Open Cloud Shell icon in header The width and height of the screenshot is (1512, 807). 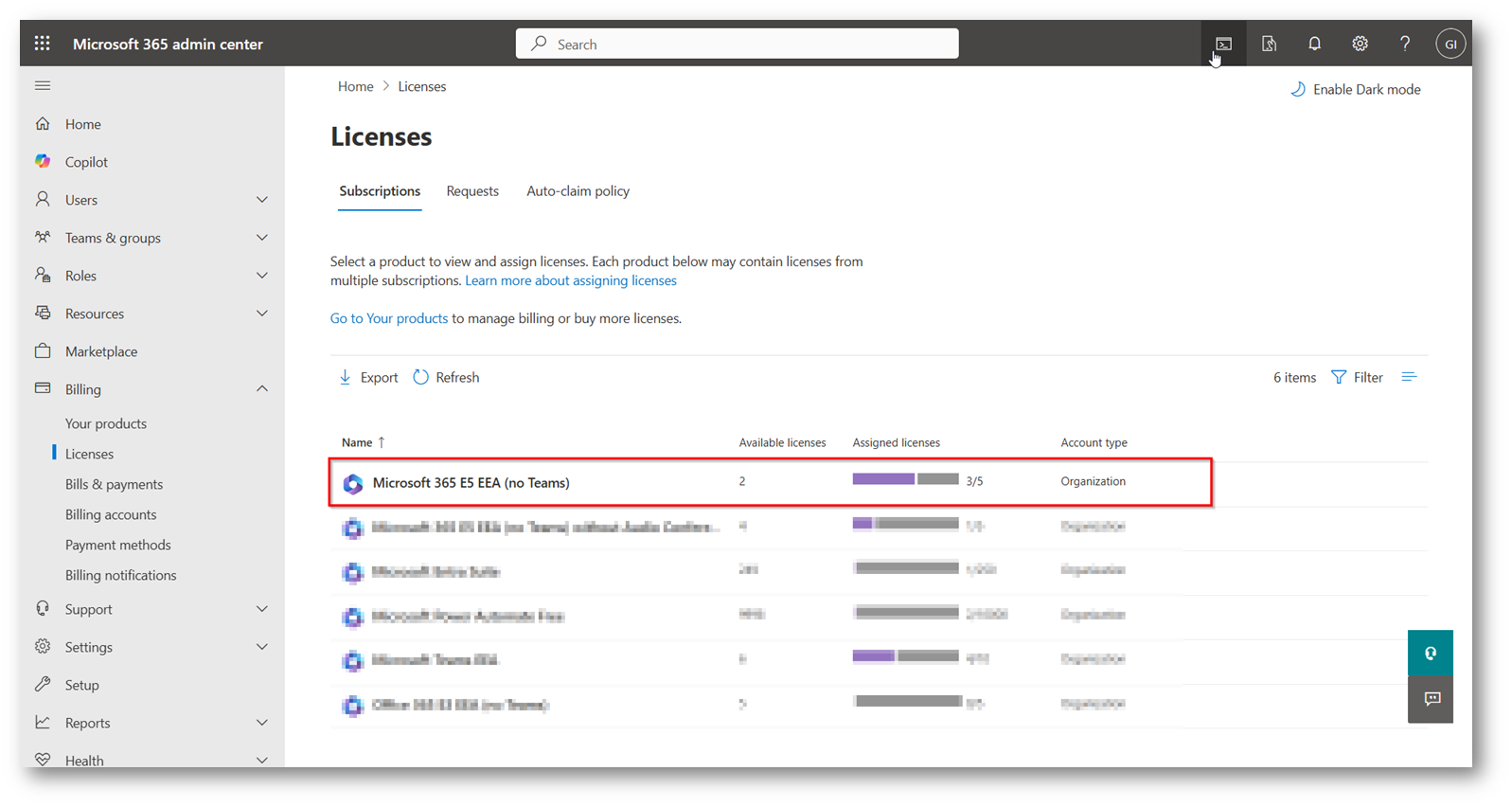[1223, 44]
